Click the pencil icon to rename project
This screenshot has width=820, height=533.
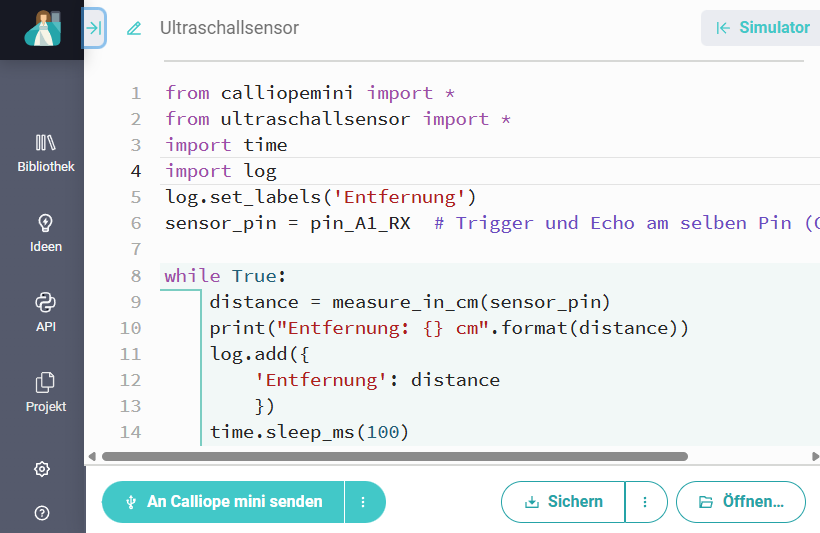point(134,29)
